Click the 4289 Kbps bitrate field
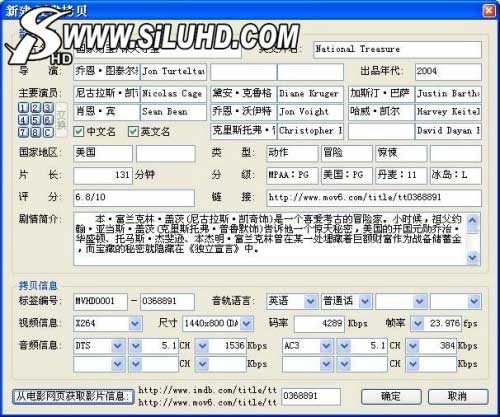 (x=319, y=323)
